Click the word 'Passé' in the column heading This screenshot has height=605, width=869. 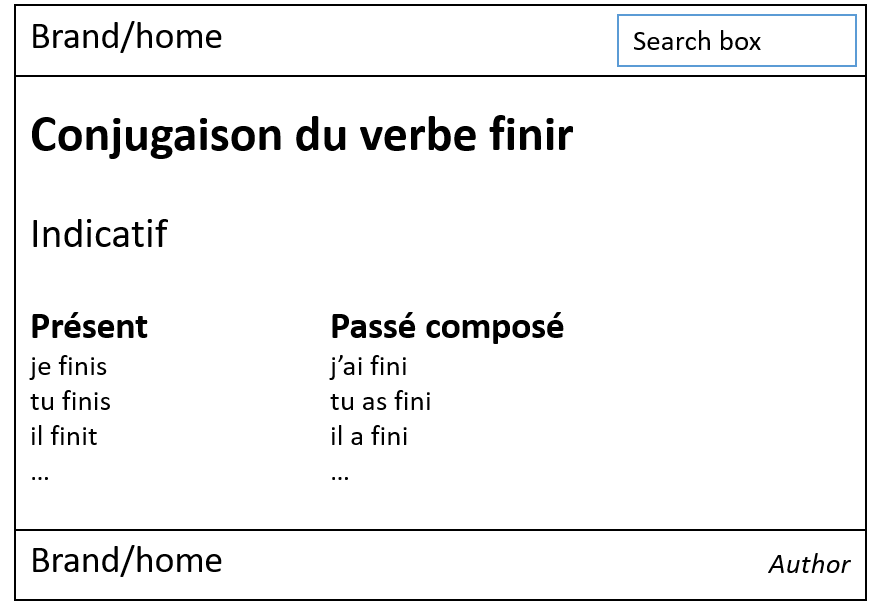(372, 327)
